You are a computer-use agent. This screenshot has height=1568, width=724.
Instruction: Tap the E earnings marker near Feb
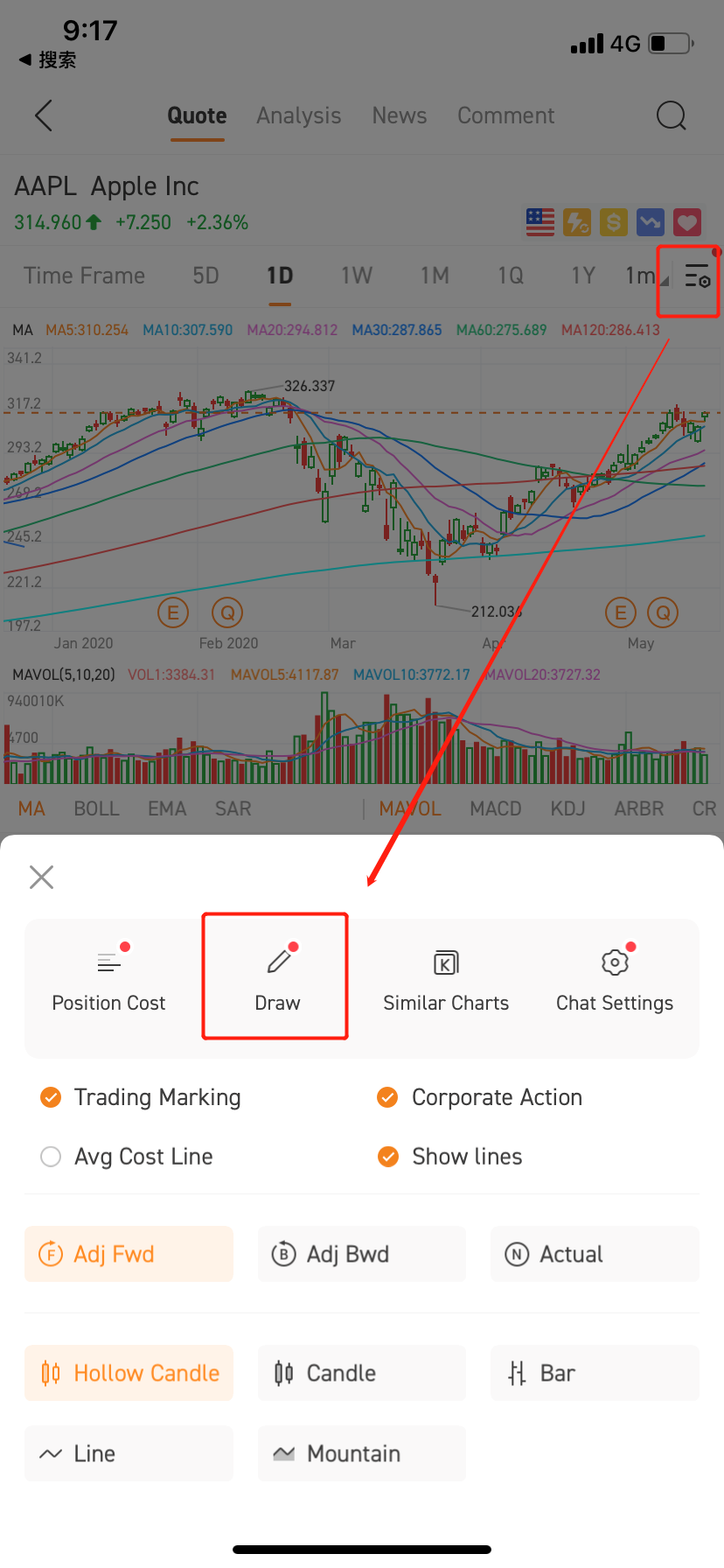click(x=173, y=612)
